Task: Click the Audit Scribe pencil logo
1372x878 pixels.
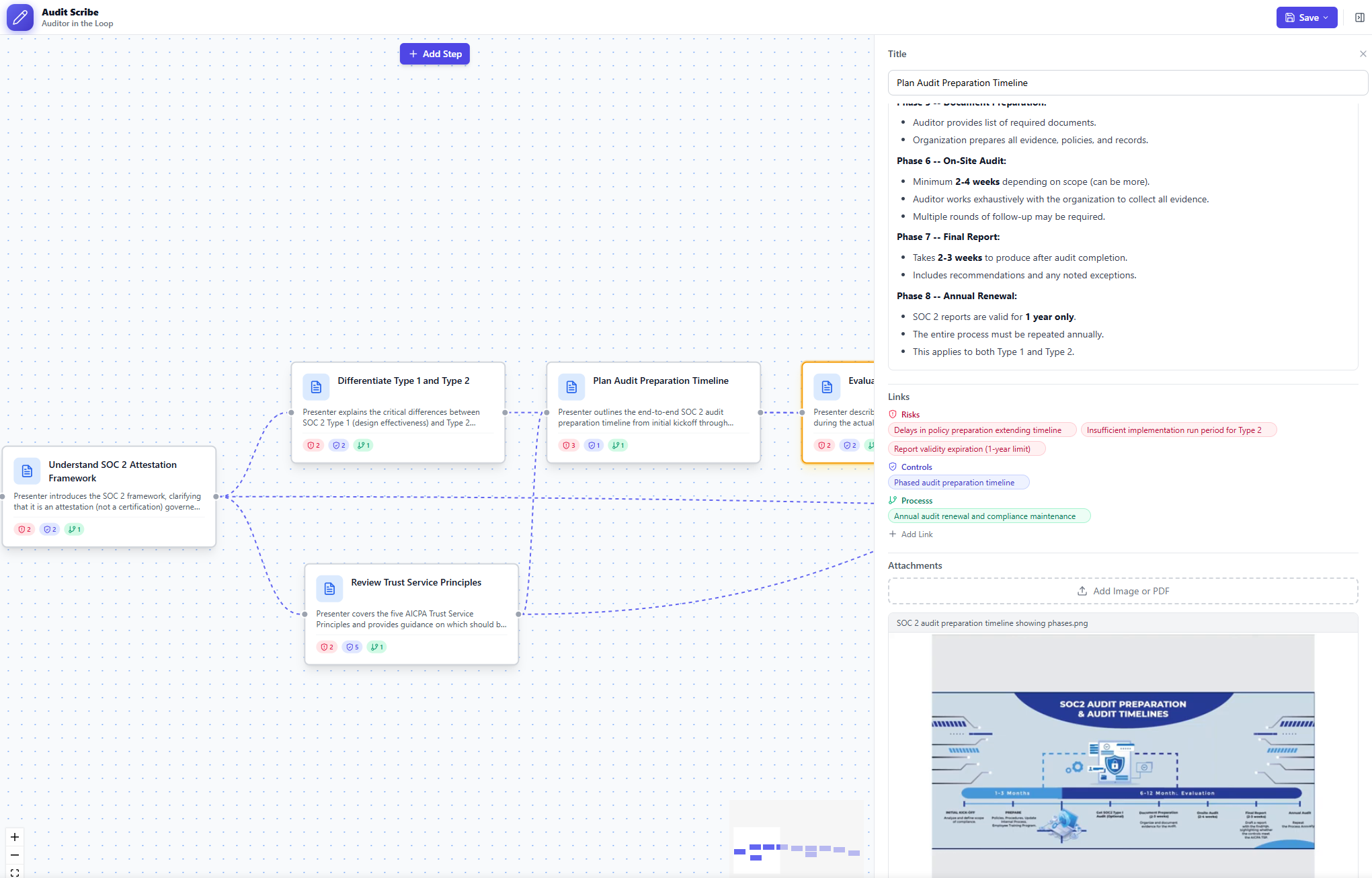Action: click(20, 17)
